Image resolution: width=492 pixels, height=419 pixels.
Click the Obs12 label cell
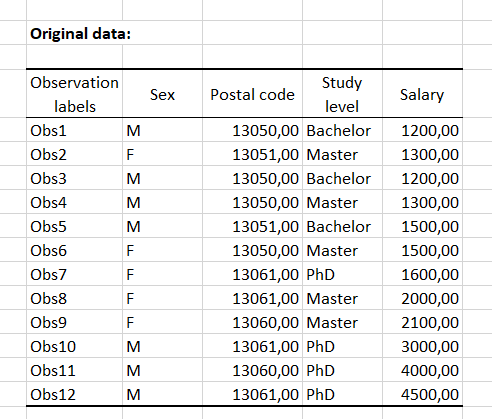pyautogui.click(x=75, y=394)
